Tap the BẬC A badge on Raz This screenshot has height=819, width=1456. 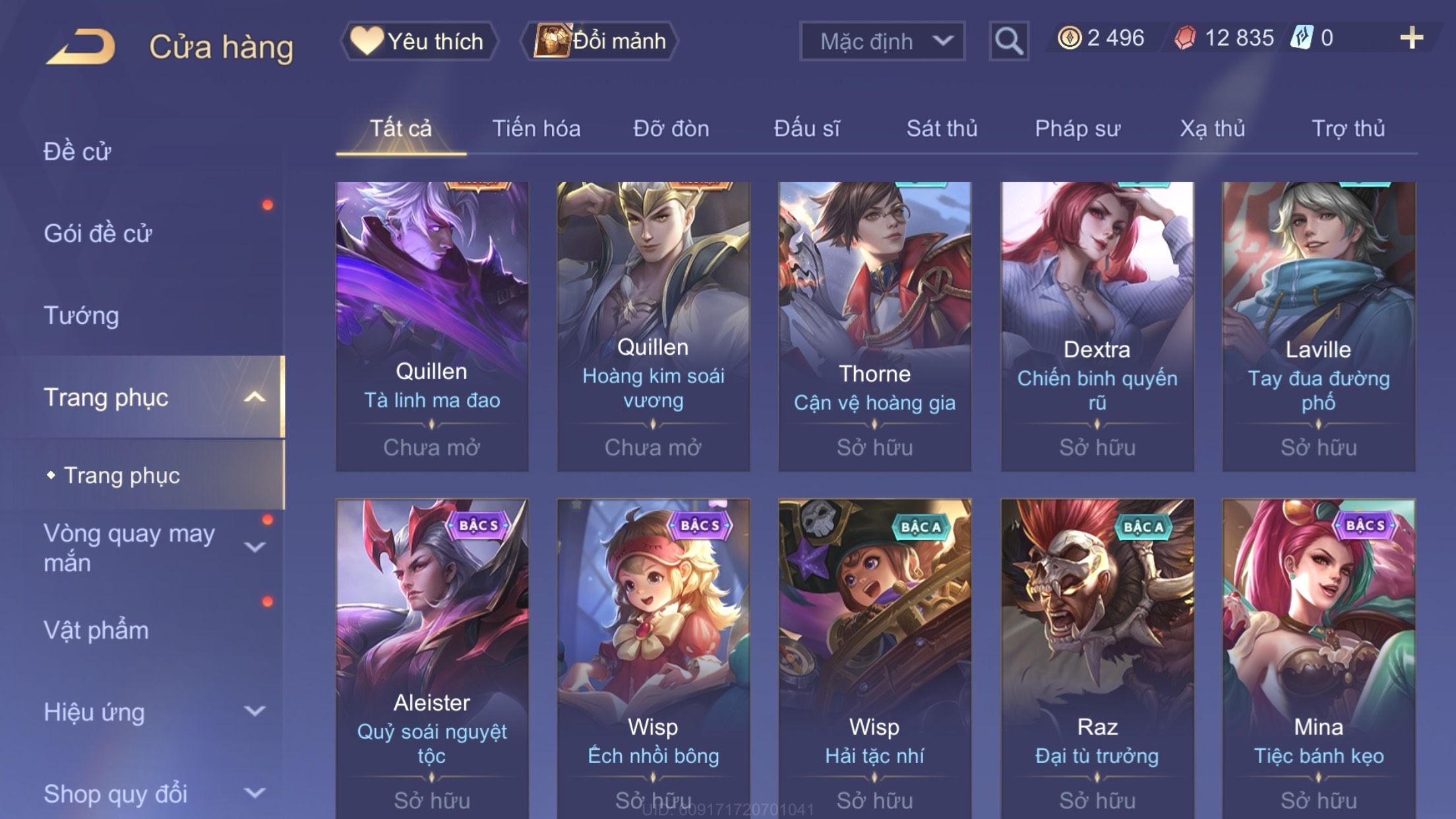click(1143, 527)
